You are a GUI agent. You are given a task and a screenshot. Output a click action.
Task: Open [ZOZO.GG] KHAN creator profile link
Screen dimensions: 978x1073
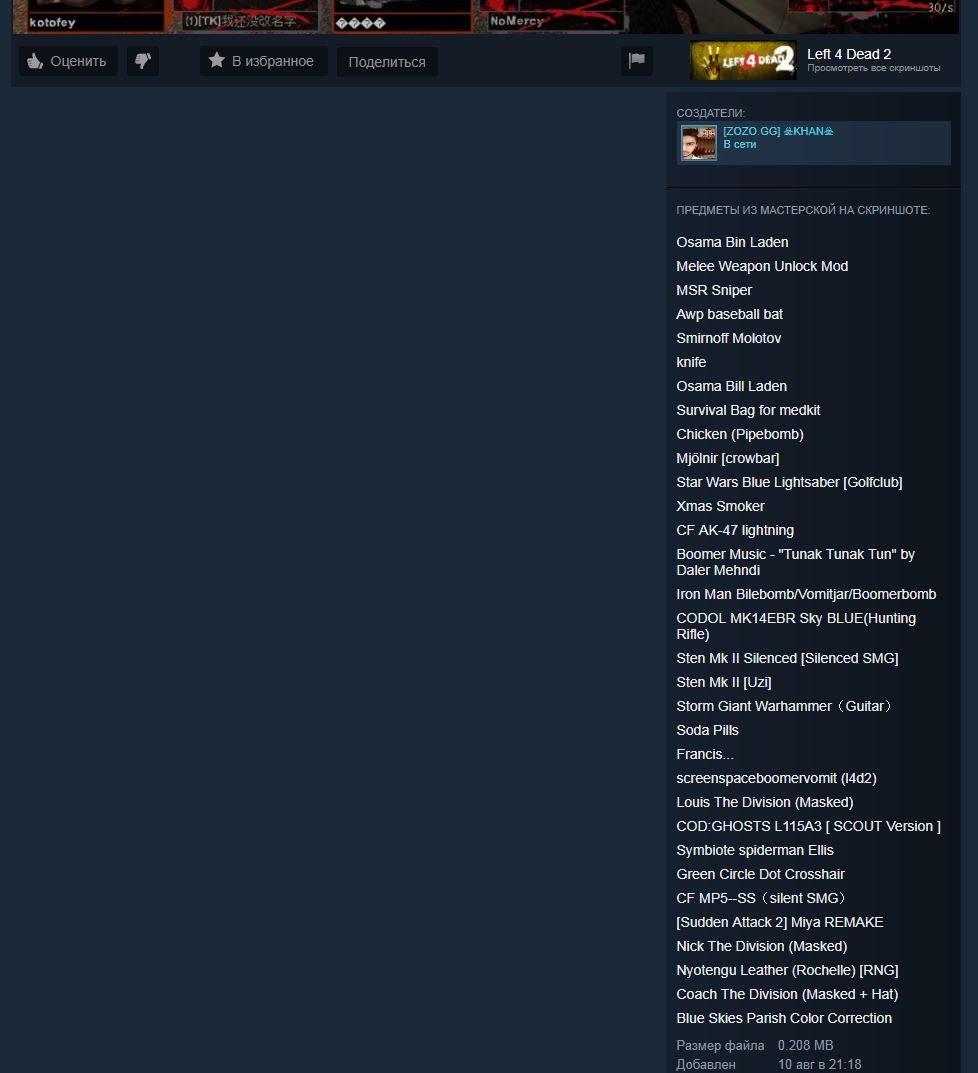click(778, 131)
